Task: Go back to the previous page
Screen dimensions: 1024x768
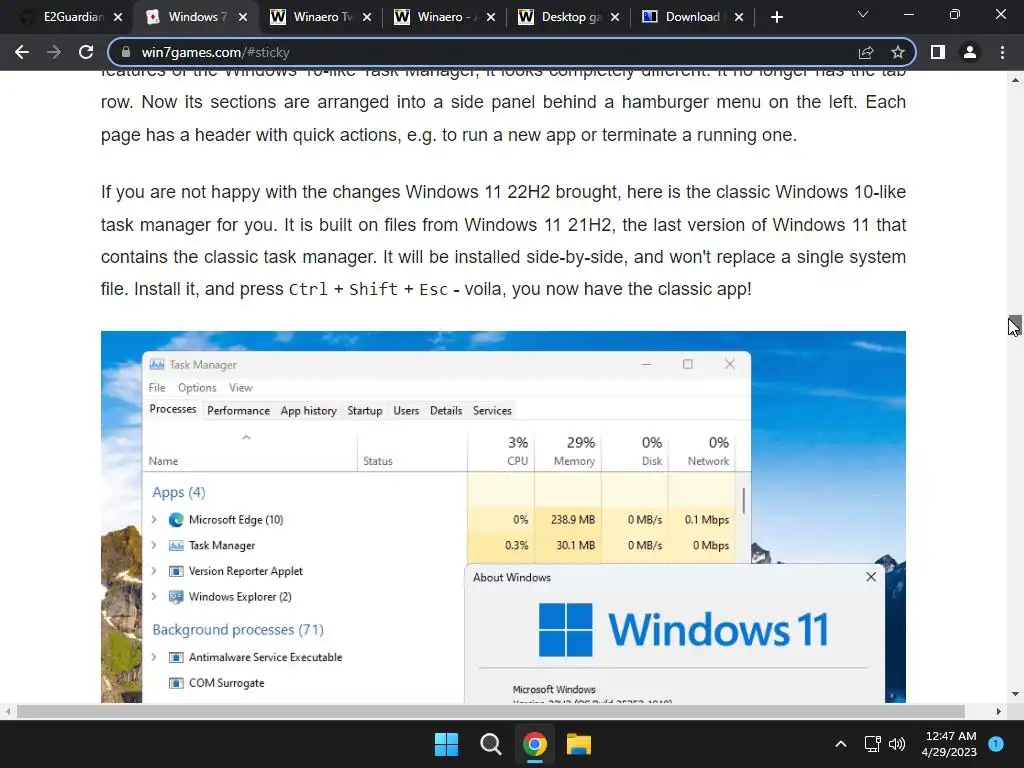Action: coord(22,52)
